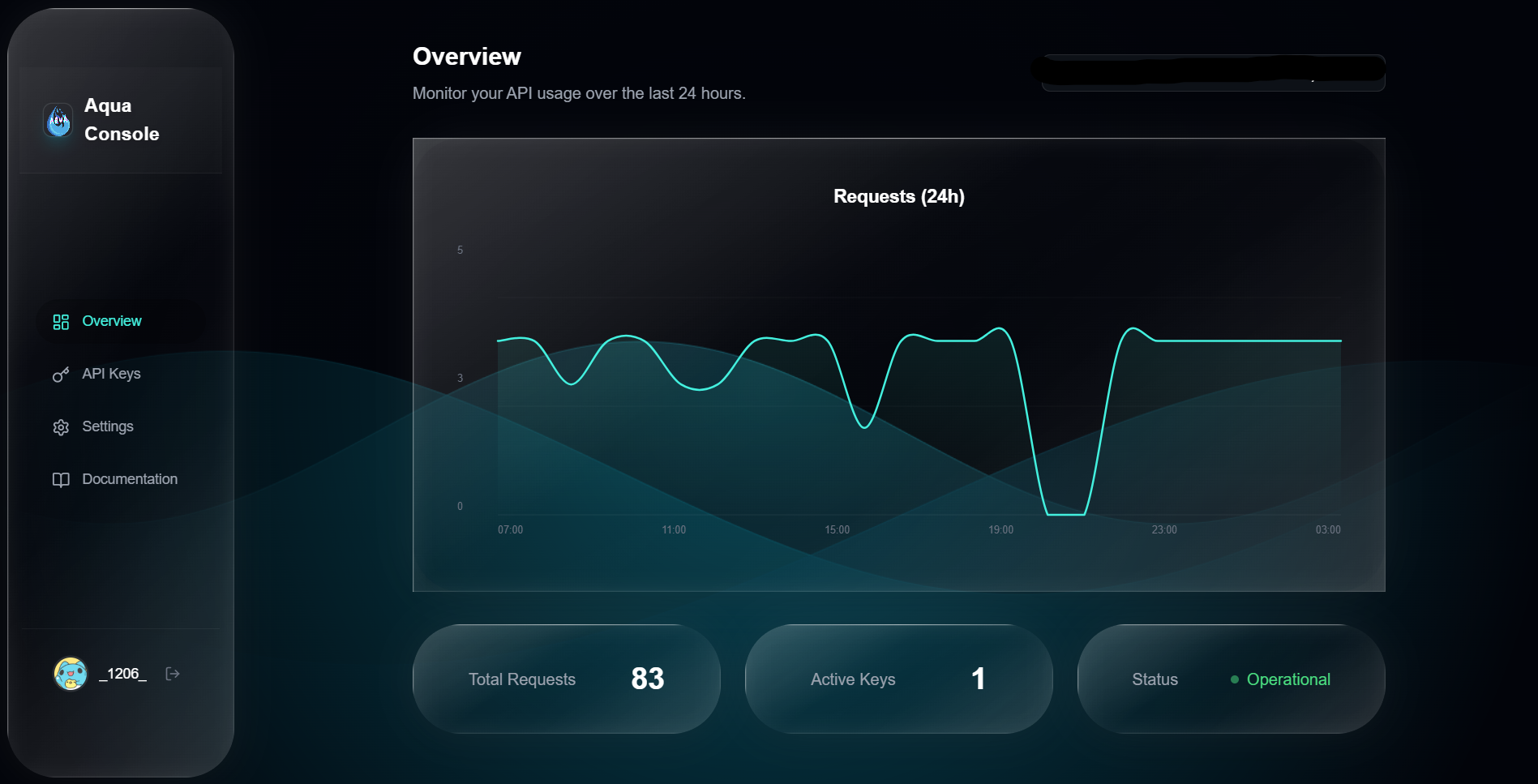Click the Overview grid icon
The image size is (1538, 784).
(x=61, y=322)
